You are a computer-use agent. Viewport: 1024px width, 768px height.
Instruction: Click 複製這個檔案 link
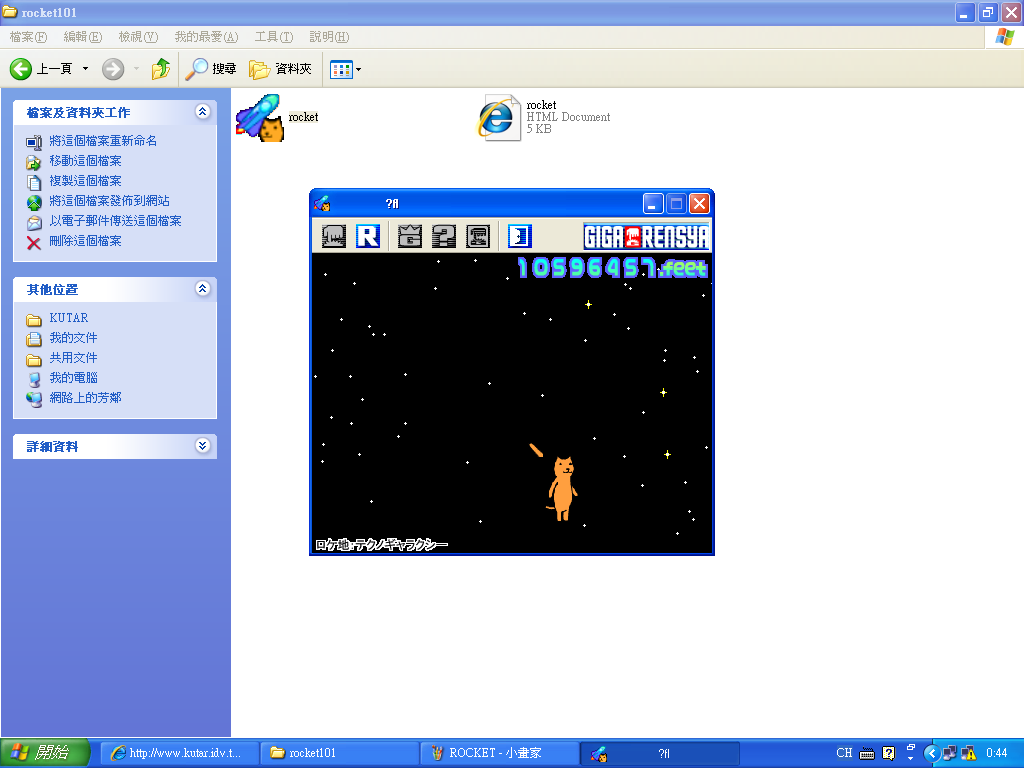[x=86, y=181]
